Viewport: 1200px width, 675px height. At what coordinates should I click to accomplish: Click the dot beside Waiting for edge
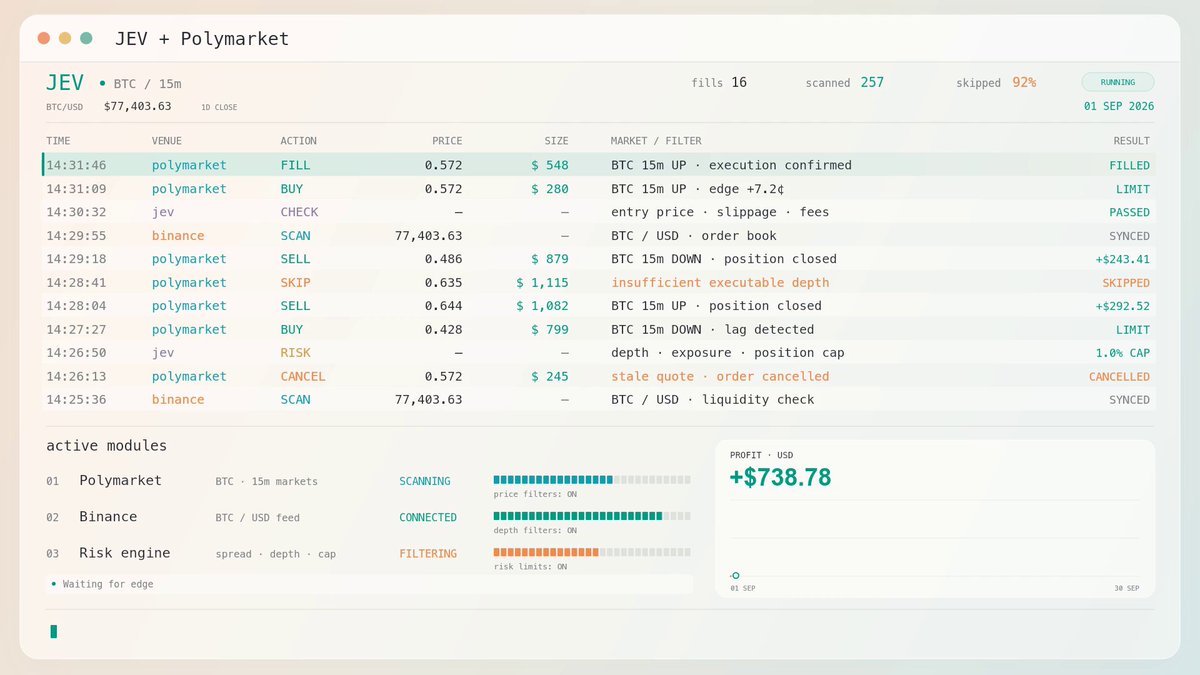[x=53, y=584]
